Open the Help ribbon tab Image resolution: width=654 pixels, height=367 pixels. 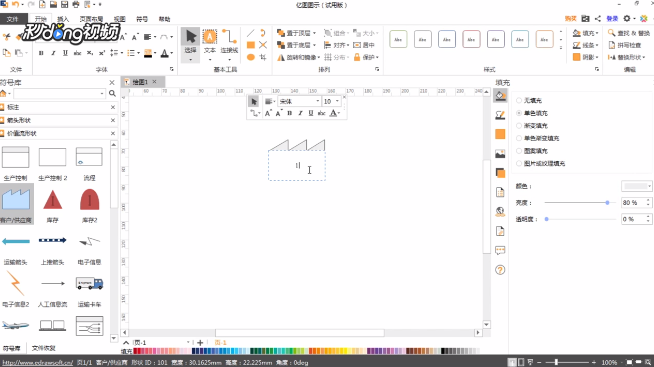tap(164, 19)
